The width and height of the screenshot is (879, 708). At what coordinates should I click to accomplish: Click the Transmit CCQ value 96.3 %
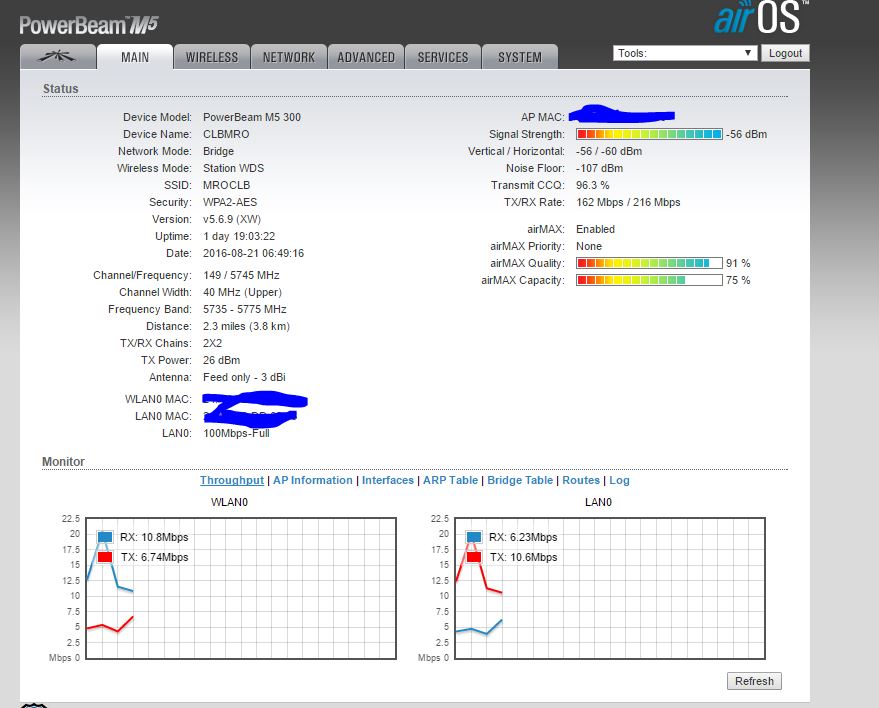[x=593, y=185]
